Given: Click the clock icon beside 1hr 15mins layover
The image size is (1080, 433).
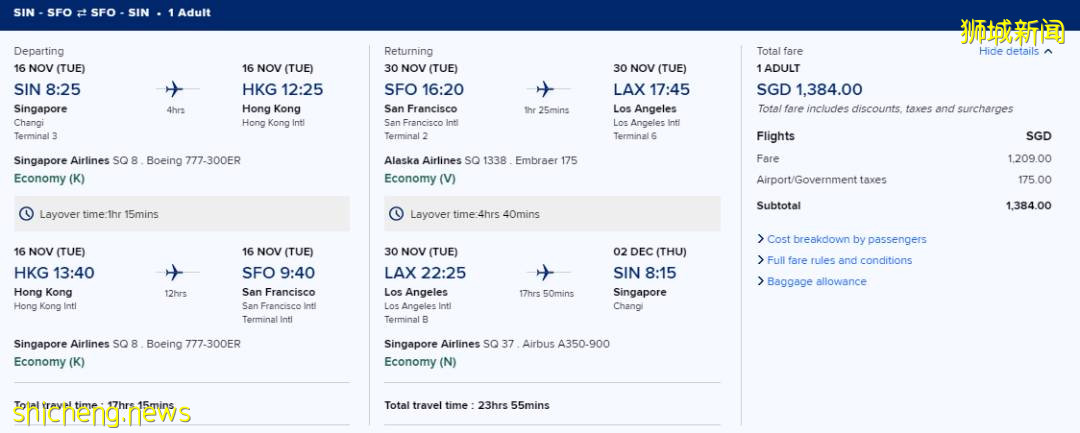Looking at the screenshot, I should (26, 214).
